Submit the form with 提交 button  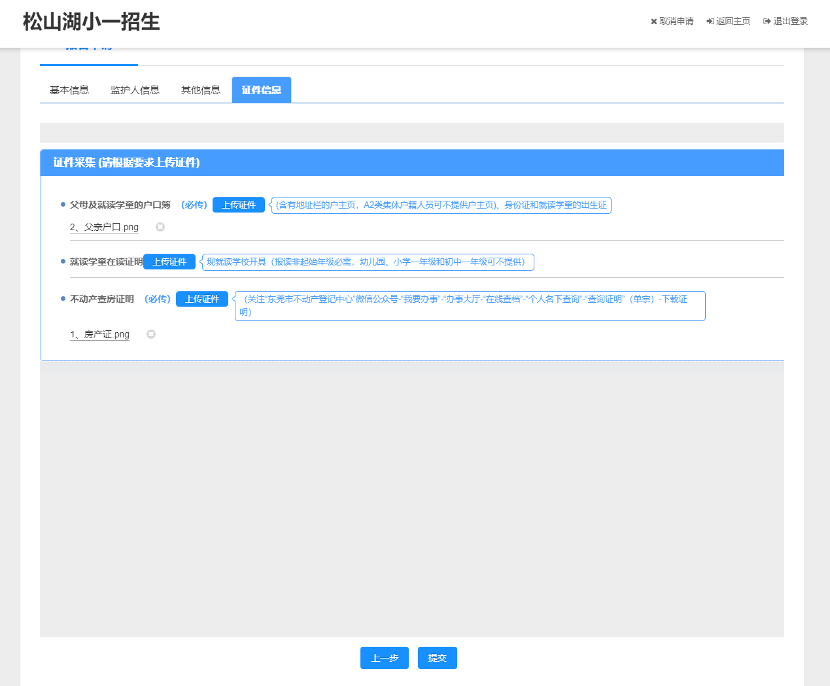point(437,658)
